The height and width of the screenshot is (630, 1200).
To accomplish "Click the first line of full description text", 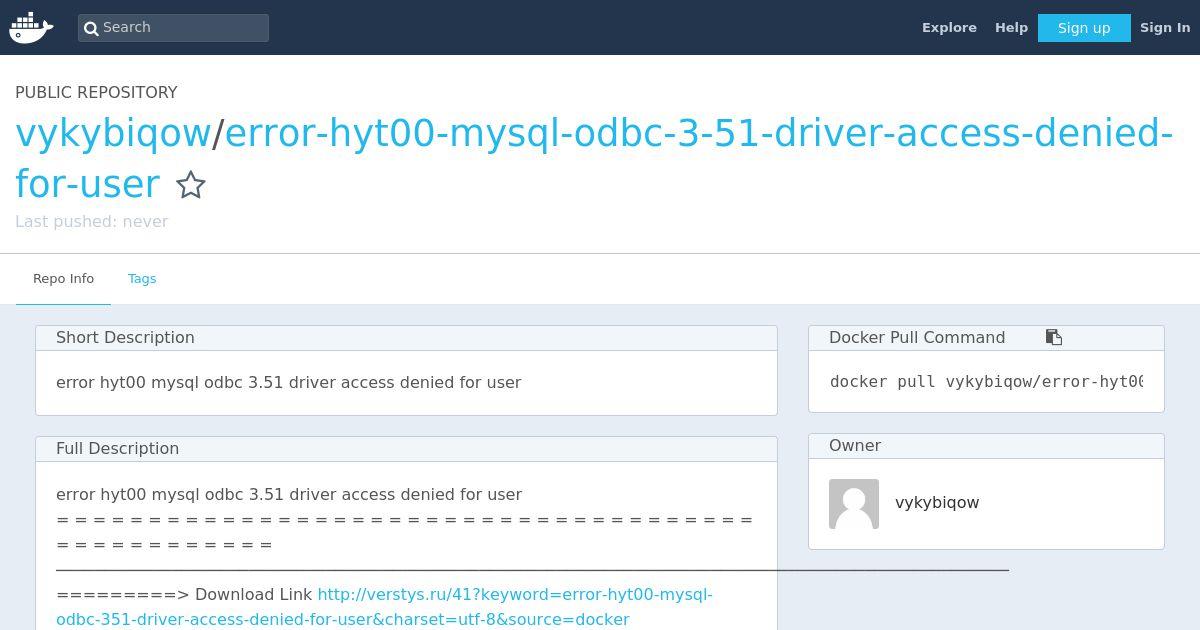I will (288, 495).
